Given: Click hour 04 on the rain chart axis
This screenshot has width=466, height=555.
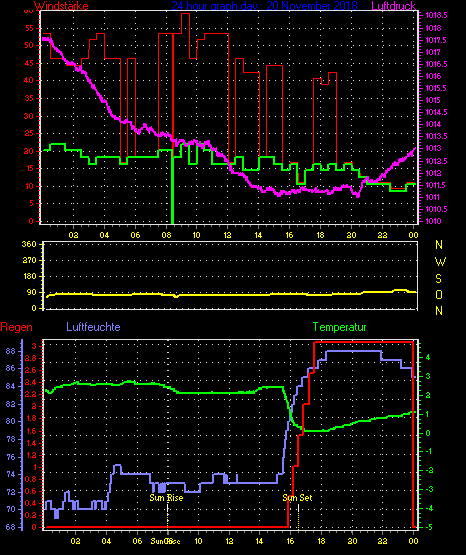Looking at the screenshot, I should pos(106,541).
